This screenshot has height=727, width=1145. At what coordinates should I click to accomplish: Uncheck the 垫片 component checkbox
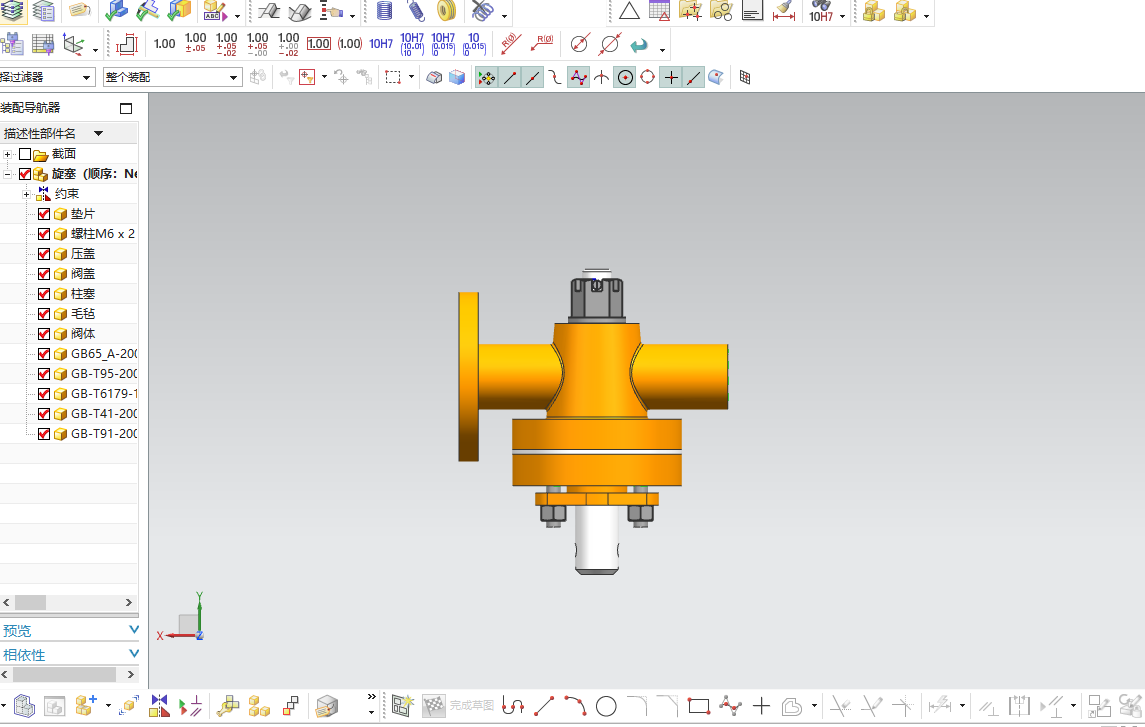44,214
